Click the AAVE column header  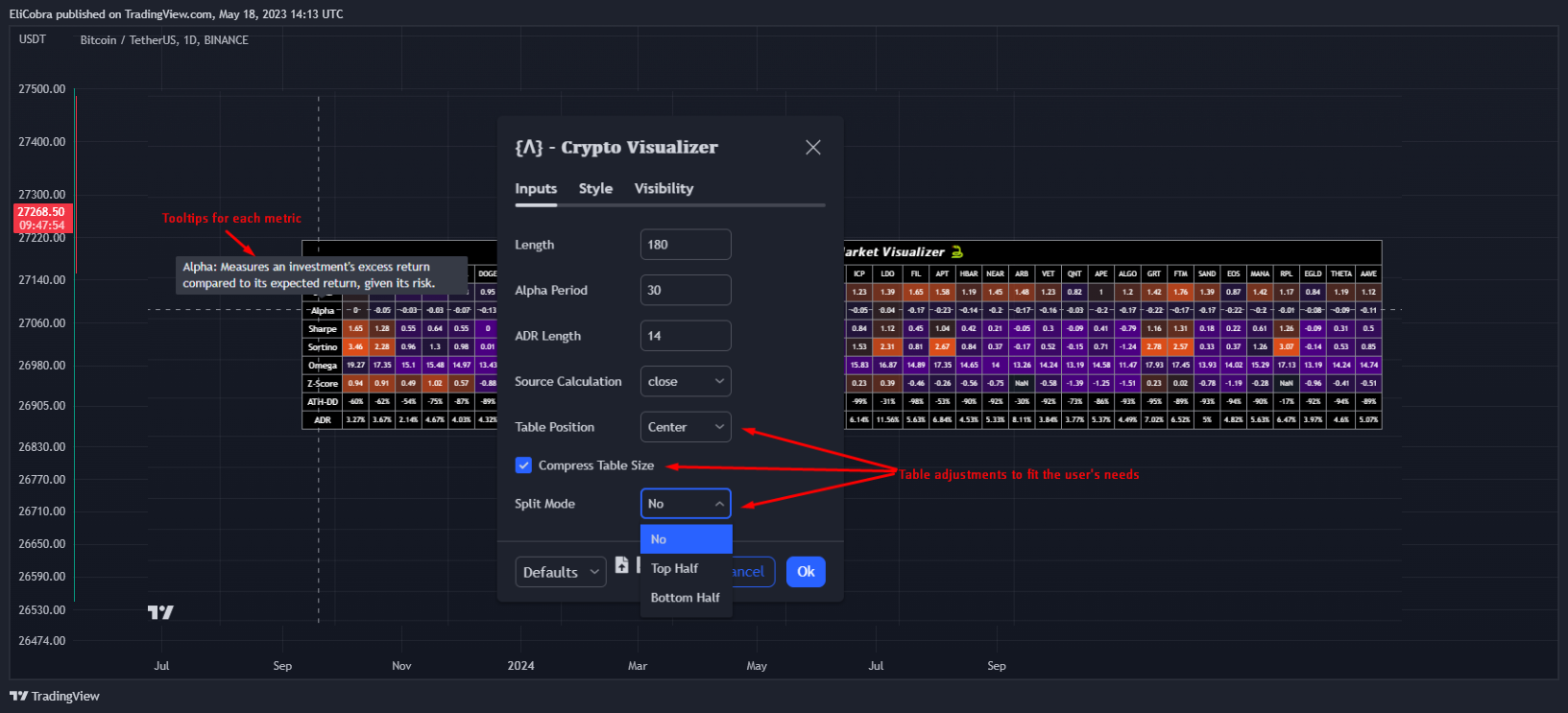[x=1369, y=274]
